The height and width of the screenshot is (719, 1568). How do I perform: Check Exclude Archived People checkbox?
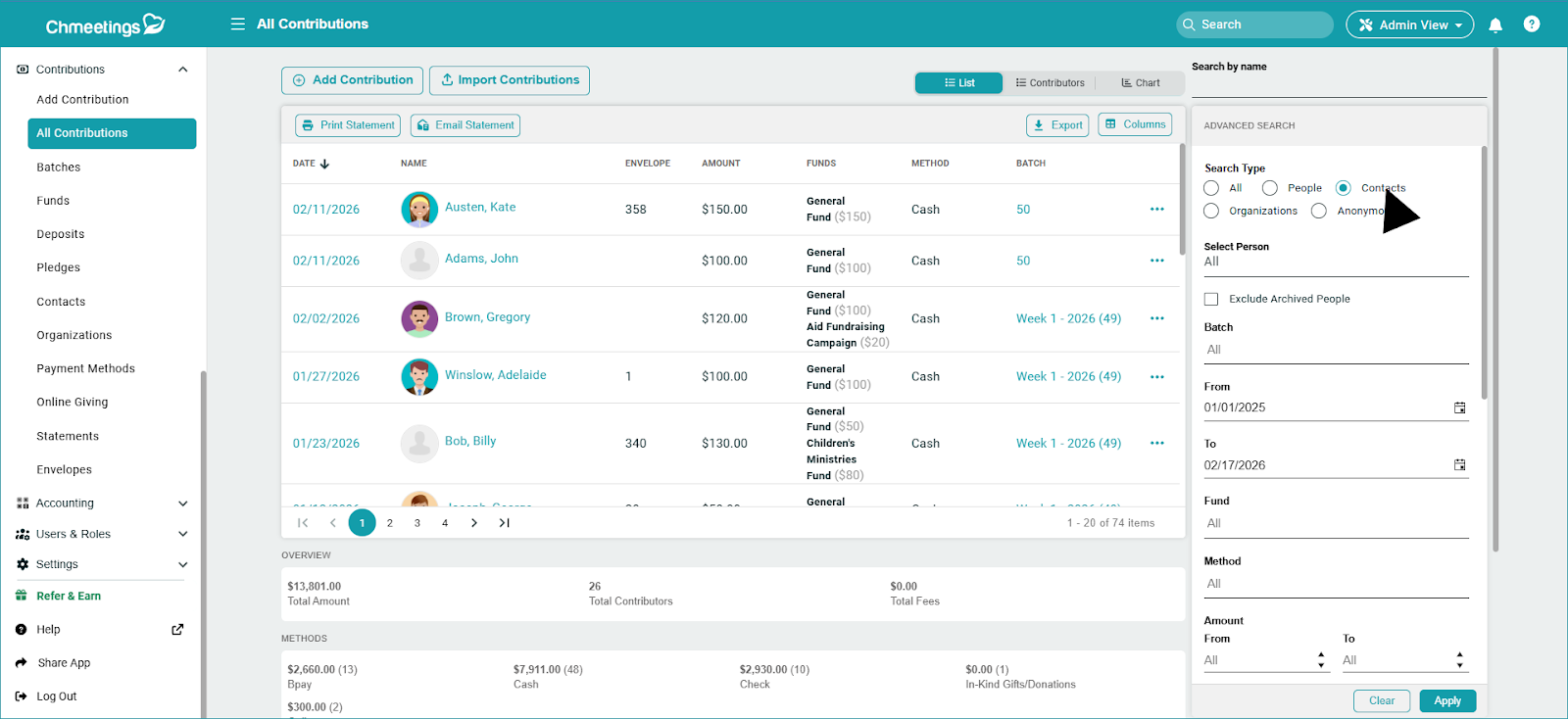(x=1211, y=299)
